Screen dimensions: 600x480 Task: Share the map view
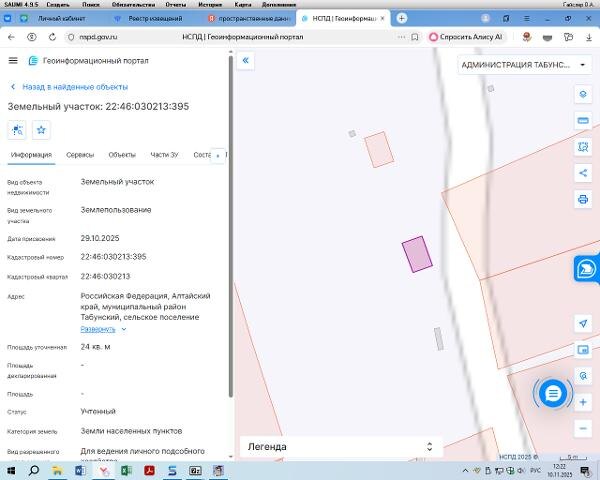583,173
